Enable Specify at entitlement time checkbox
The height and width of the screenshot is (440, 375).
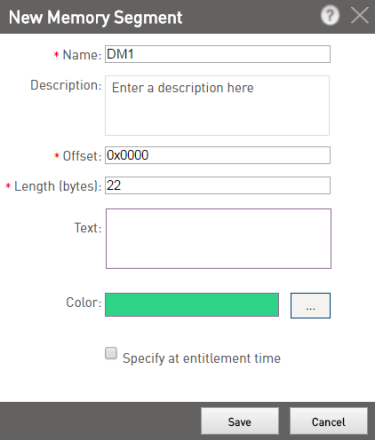111,353
